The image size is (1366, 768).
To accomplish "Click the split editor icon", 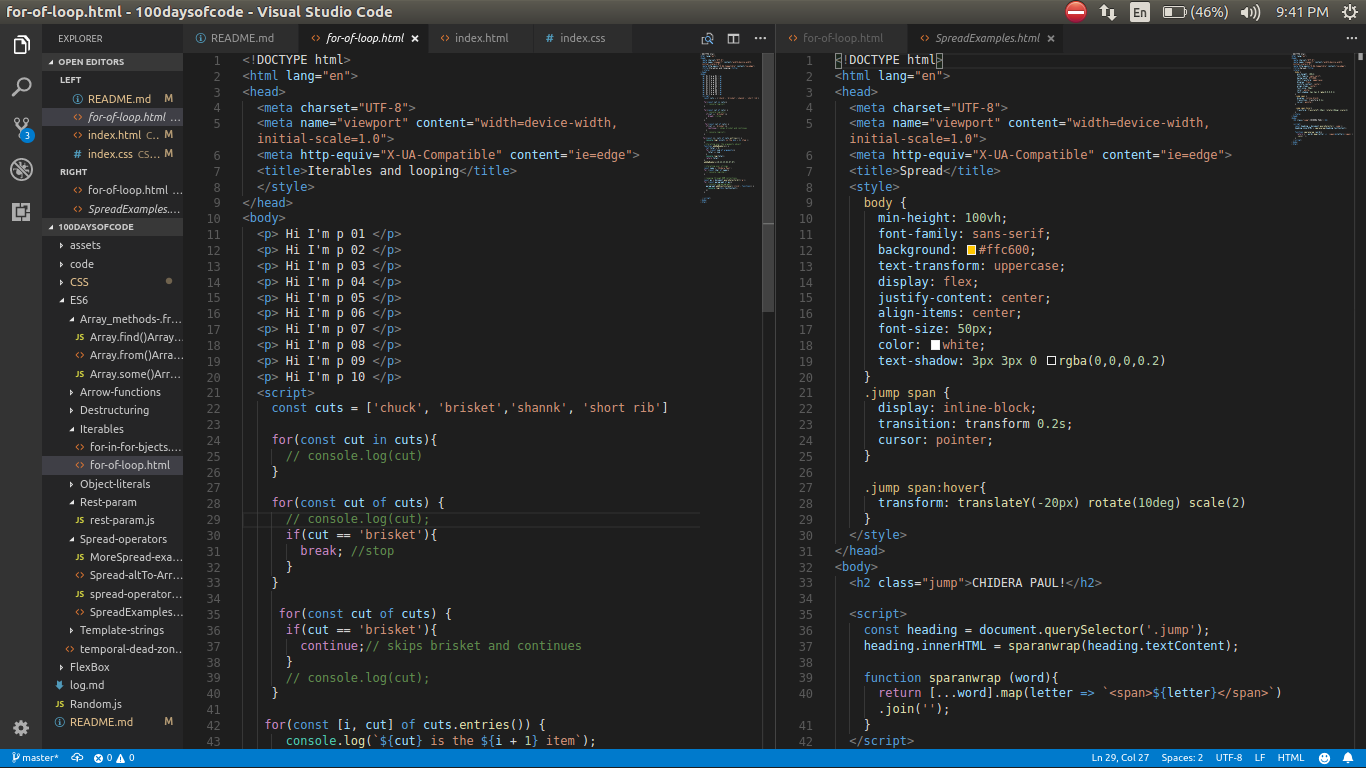I will pyautogui.click(x=733, y=39).
